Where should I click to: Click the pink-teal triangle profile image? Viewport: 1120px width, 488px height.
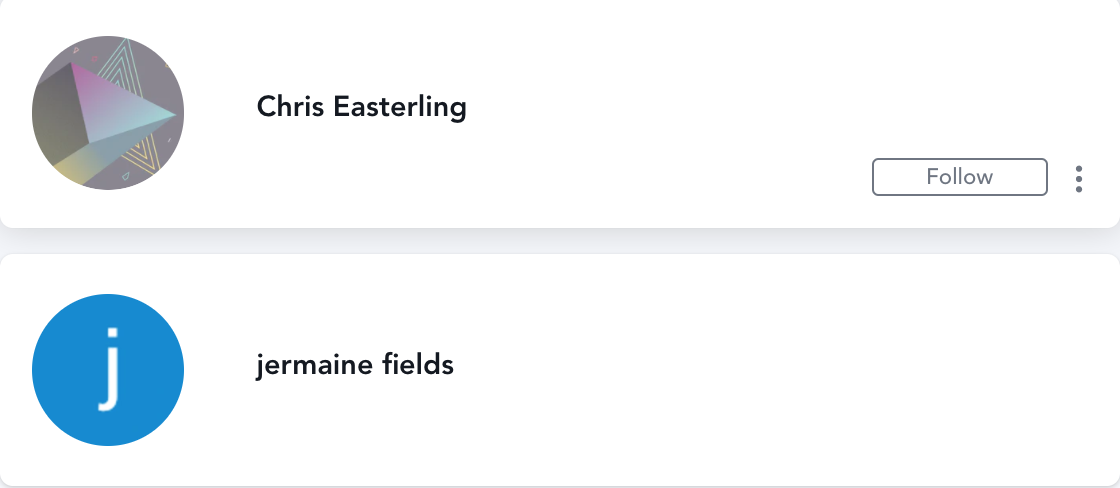tap(108, 113)
